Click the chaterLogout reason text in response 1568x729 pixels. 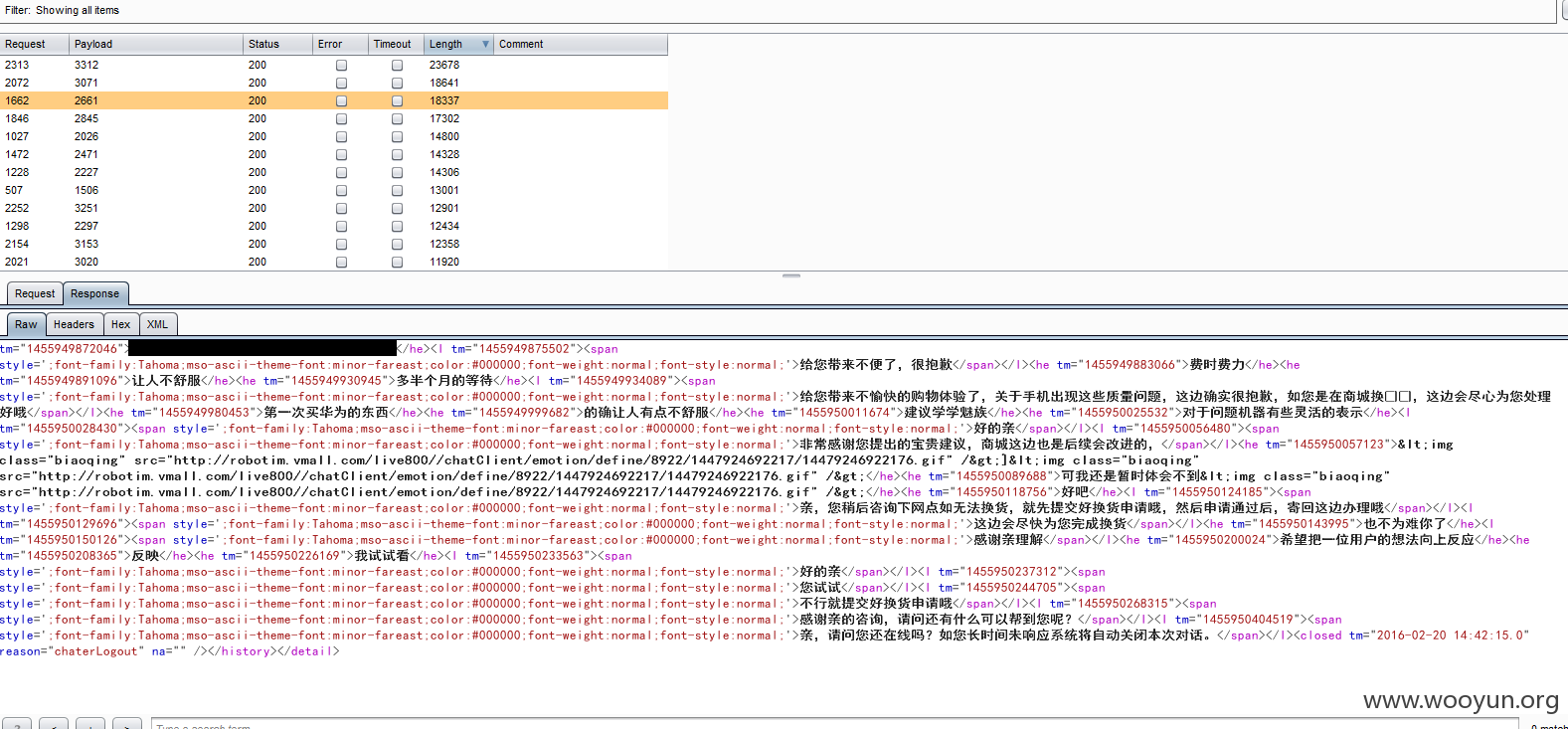[98, 651]
